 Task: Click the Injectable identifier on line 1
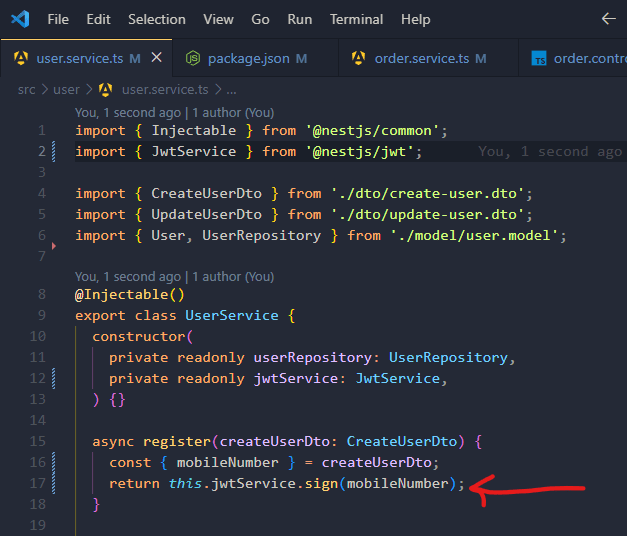pyautogui.click(x=194, y=131)
